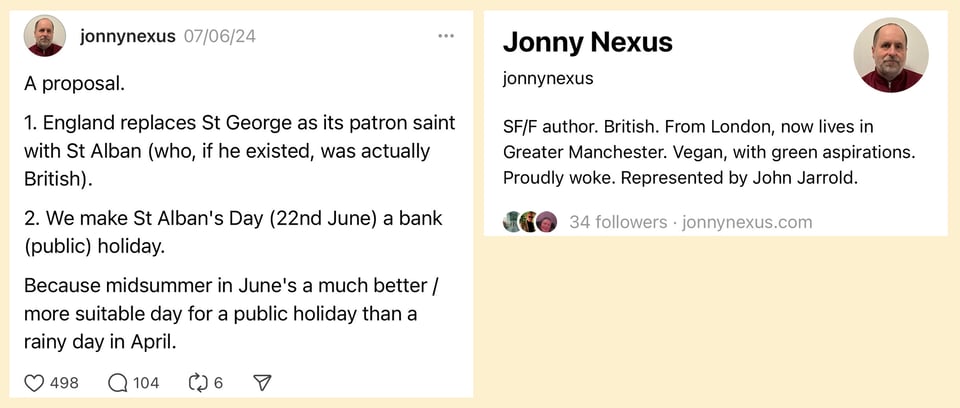Like the post with the heart icon

point(34,382)
